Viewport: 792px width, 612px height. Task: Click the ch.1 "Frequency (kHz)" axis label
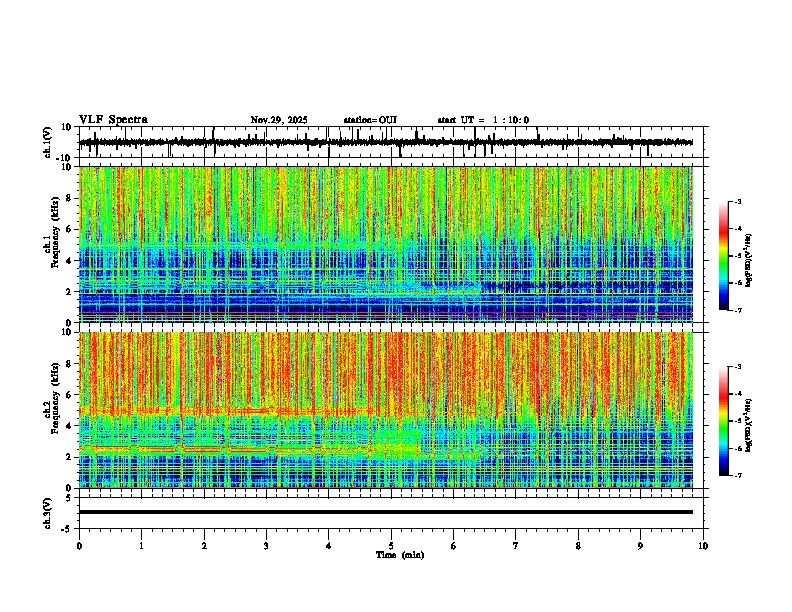55,232
